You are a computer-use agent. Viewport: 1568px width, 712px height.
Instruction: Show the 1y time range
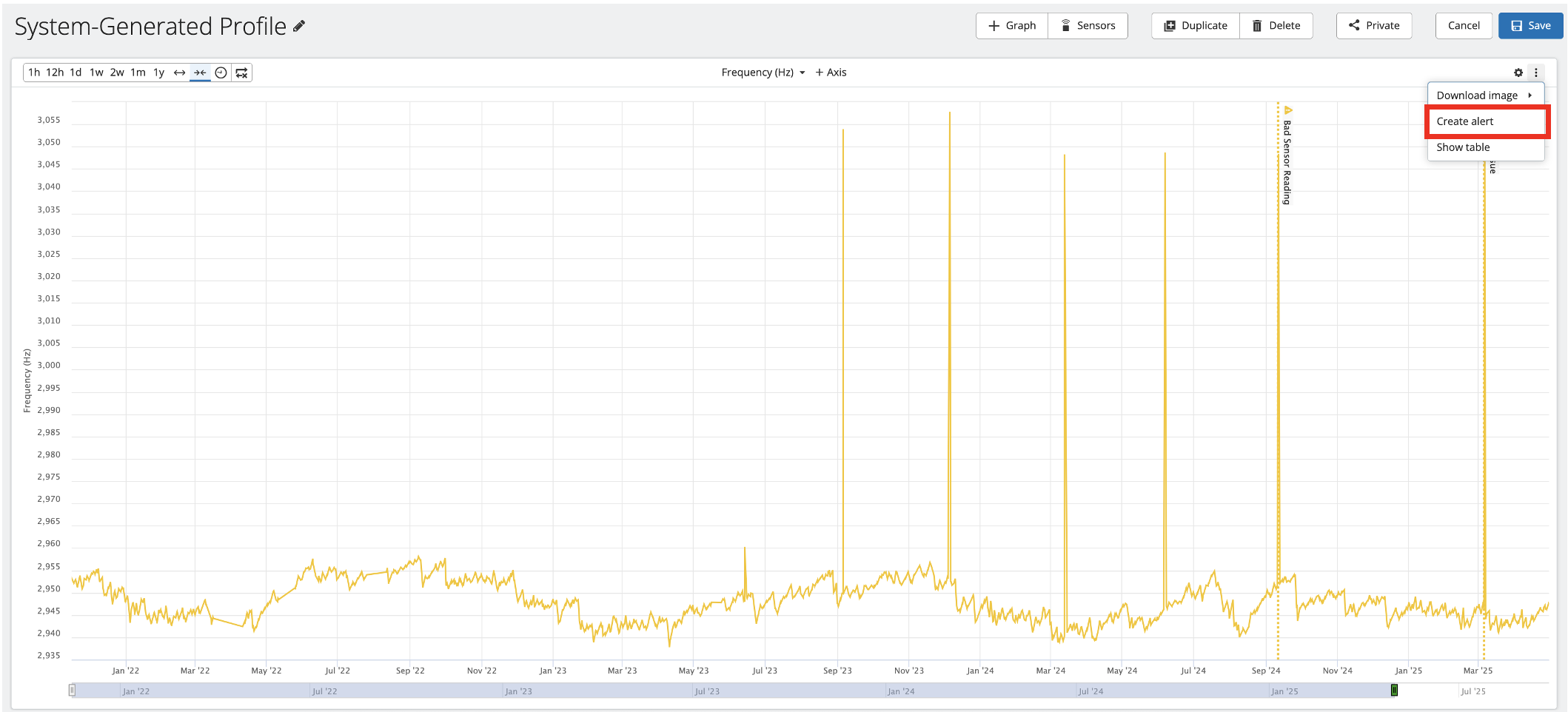[158, 73]
